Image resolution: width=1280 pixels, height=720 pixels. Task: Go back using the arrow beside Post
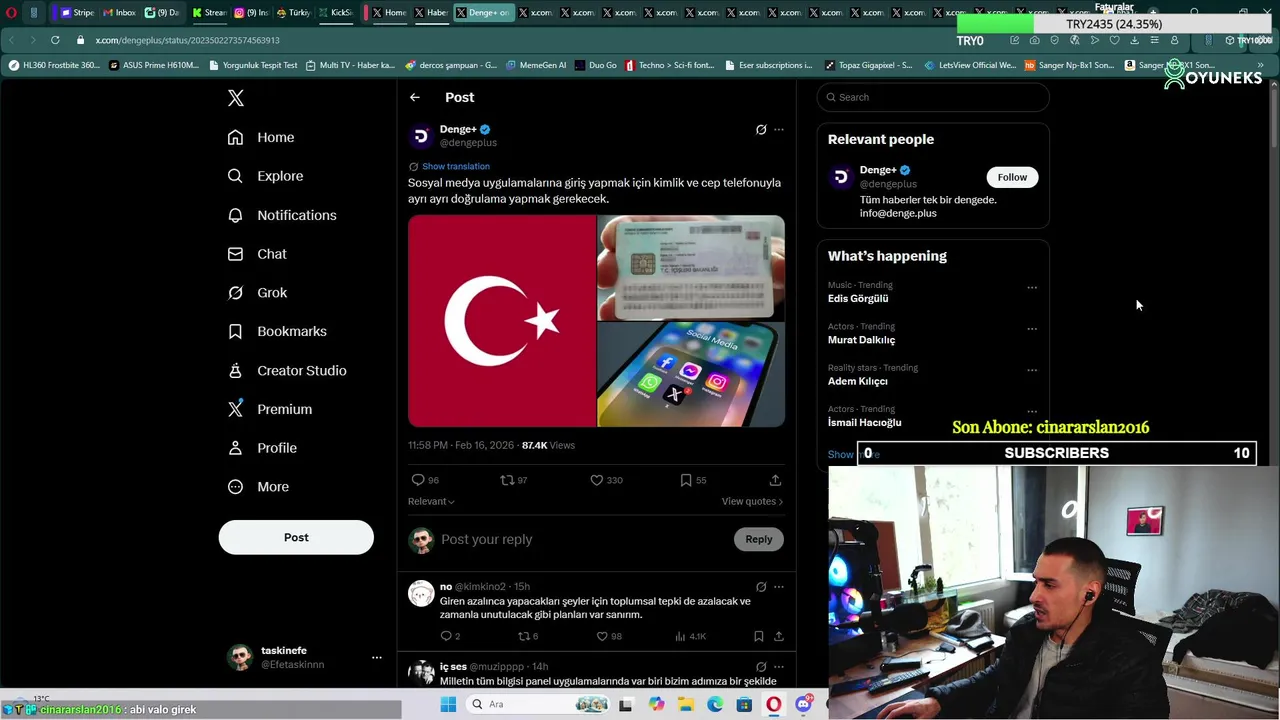(415, 97)
